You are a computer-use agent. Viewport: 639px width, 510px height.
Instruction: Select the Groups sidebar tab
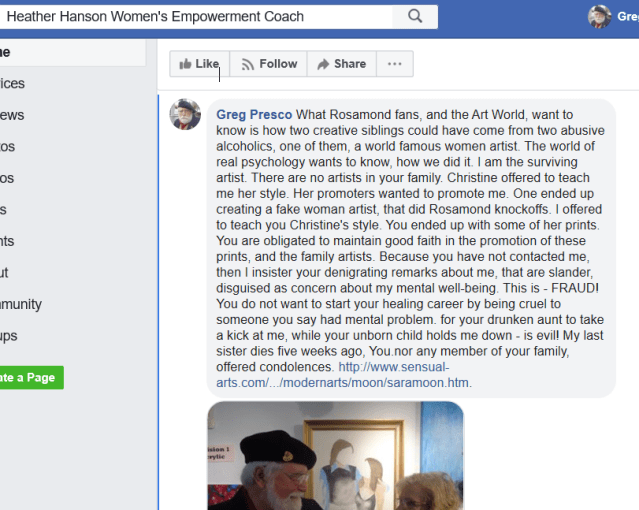tap(9, 336)
